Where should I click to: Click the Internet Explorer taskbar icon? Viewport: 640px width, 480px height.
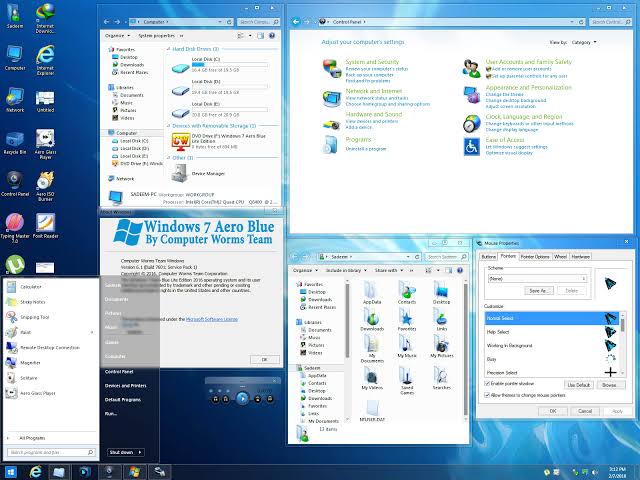[x=36, y=472]
